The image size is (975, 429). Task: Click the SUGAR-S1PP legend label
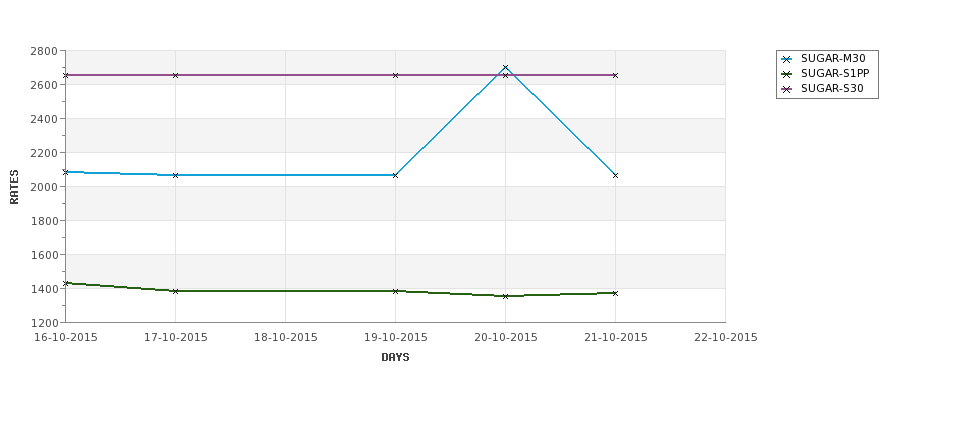click(x=835, y=74)
